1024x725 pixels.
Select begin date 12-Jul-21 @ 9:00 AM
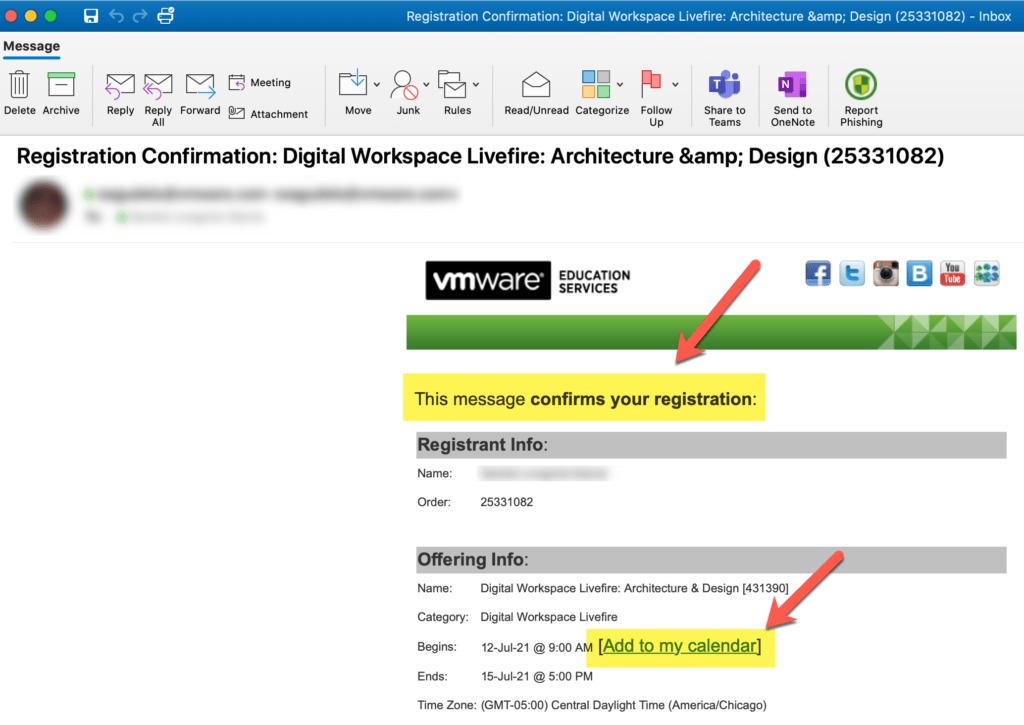pos(537,647)
